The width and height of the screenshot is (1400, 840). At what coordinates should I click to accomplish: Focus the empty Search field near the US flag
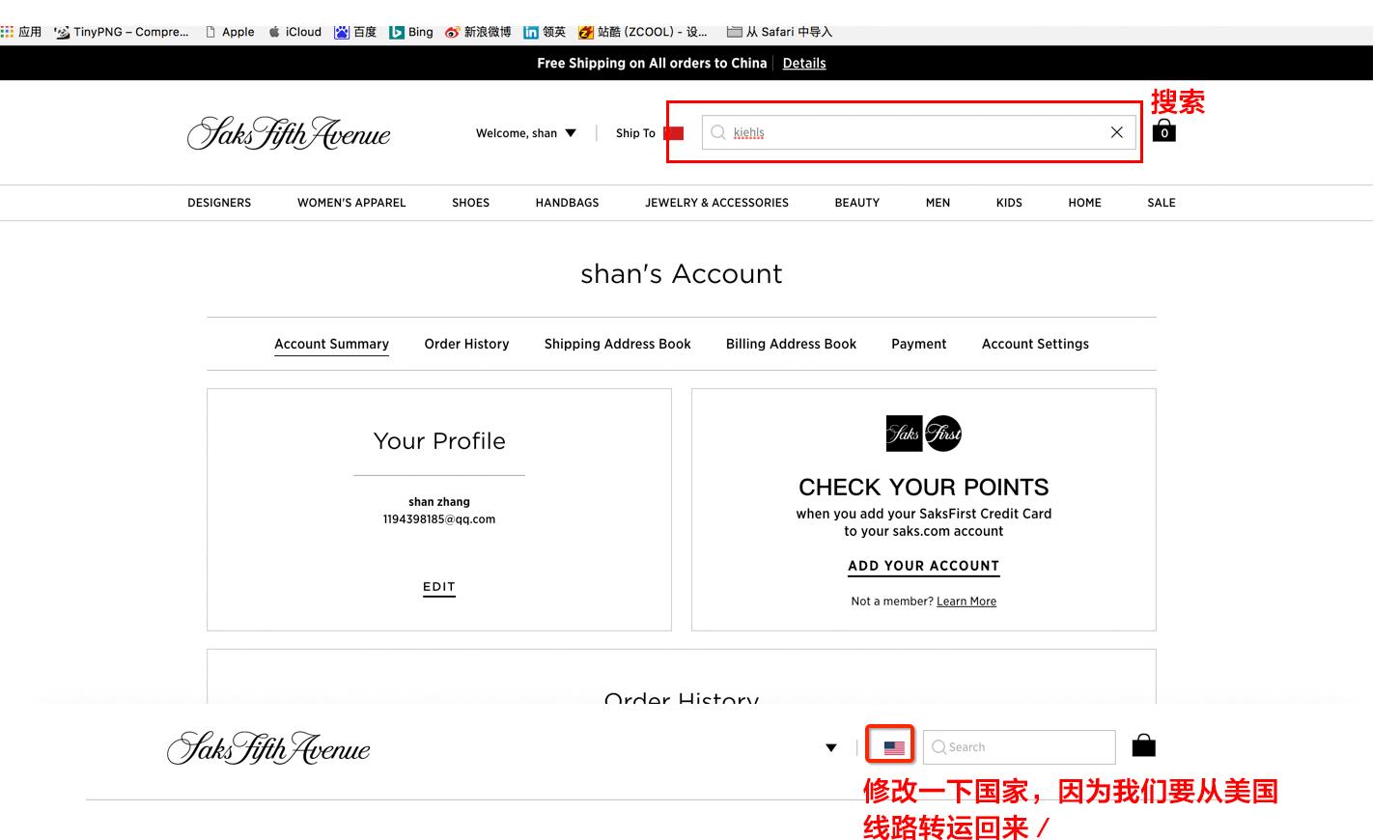coord(1019,747)
